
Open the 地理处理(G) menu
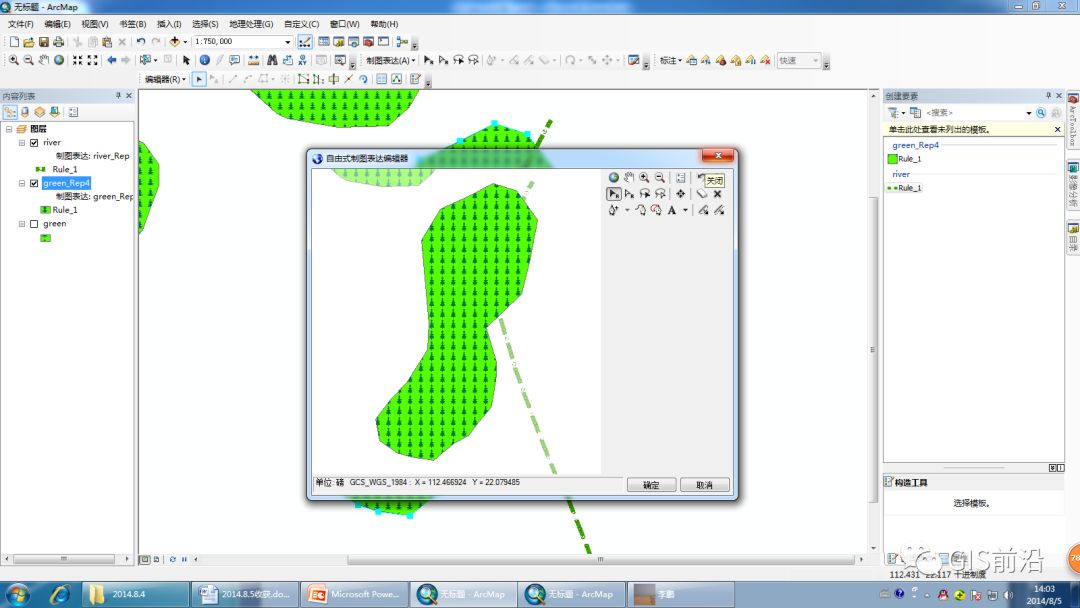click(251, 24)
